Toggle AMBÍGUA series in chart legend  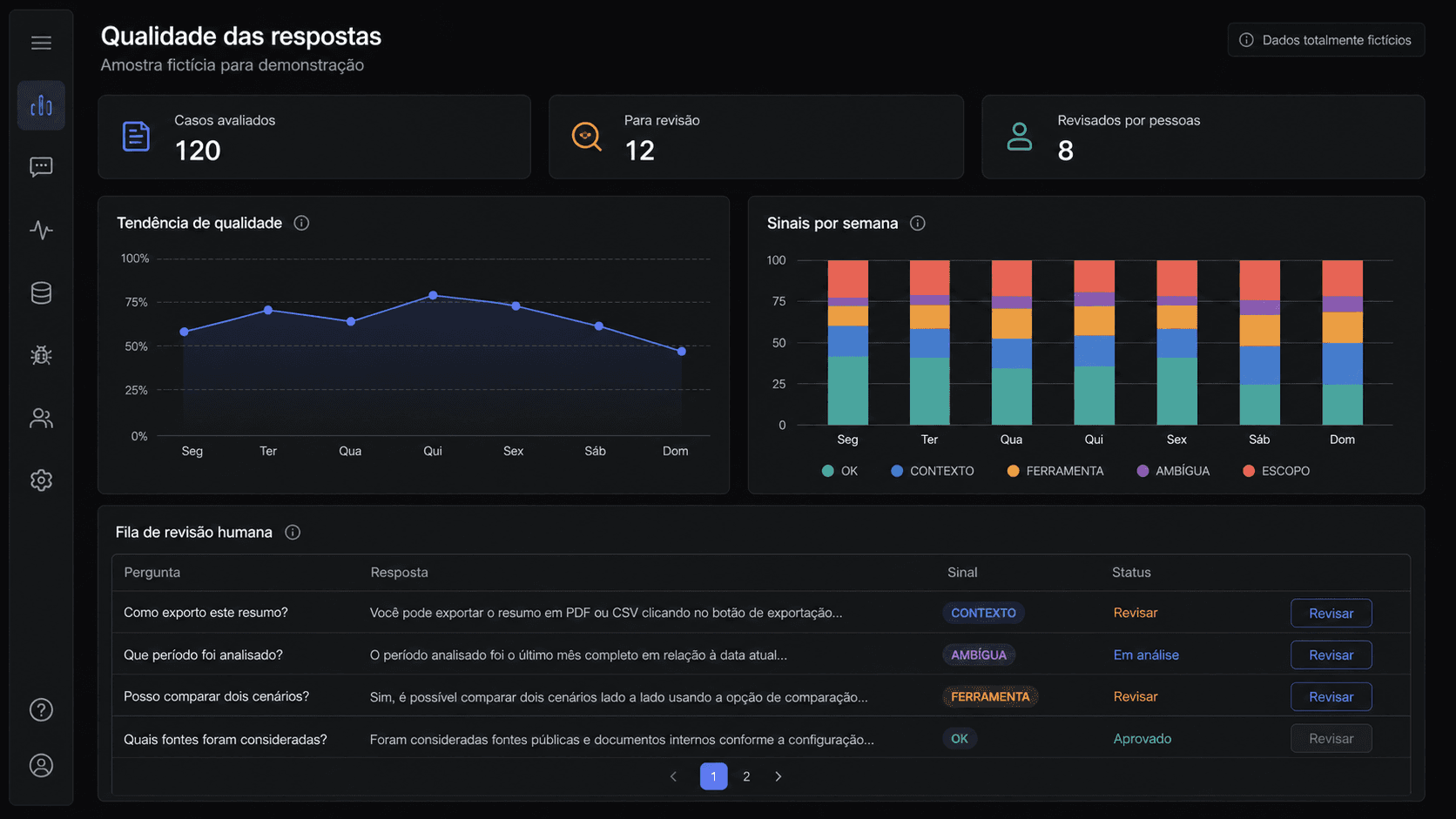point(1173,471)
